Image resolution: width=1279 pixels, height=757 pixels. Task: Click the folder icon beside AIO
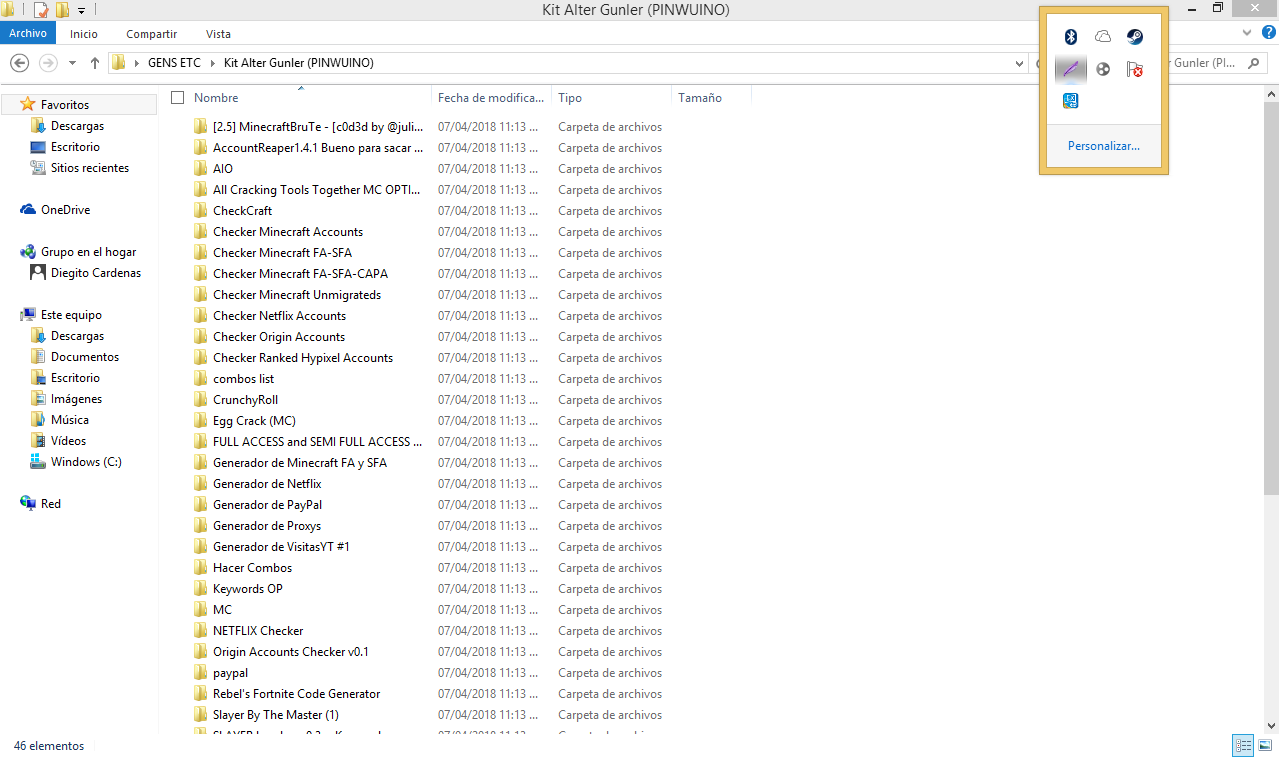(x=200, y=169)
